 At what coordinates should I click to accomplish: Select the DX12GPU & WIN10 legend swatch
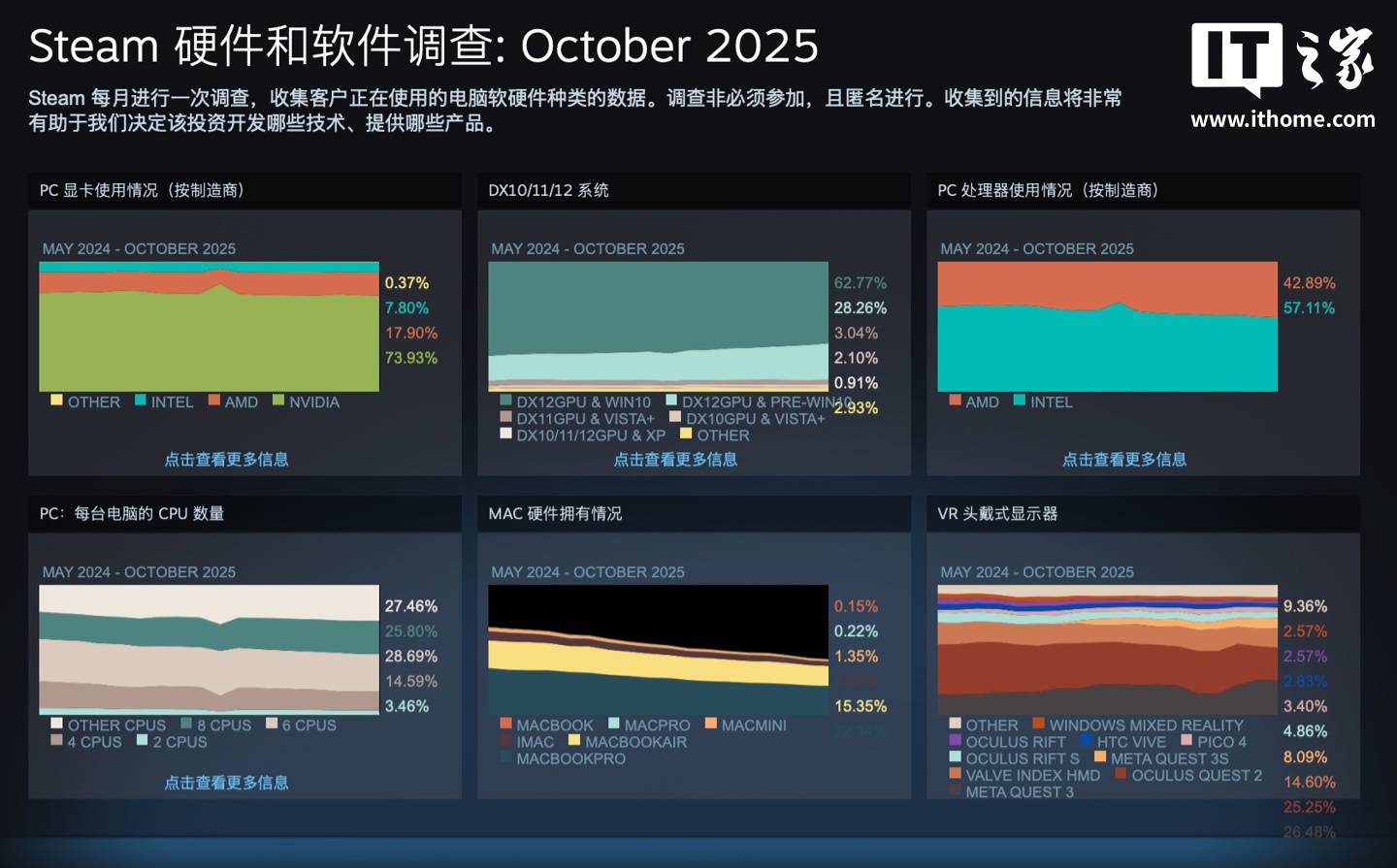[x=505, y=401]
